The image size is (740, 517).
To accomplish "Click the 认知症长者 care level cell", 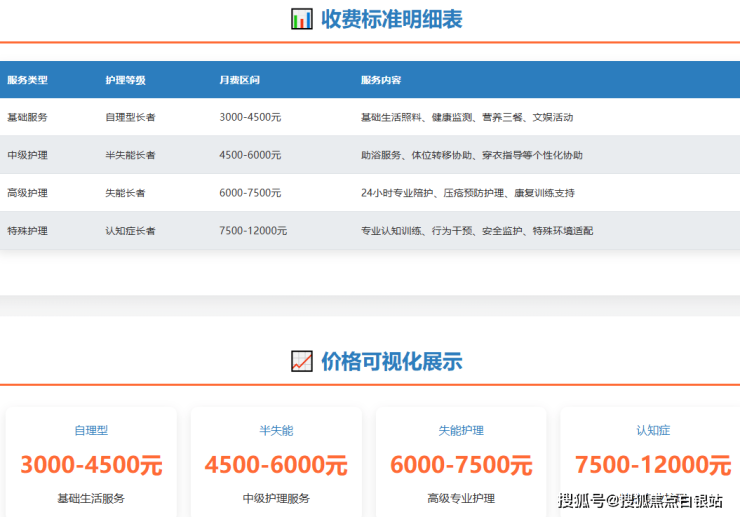I will coord(130,231).
